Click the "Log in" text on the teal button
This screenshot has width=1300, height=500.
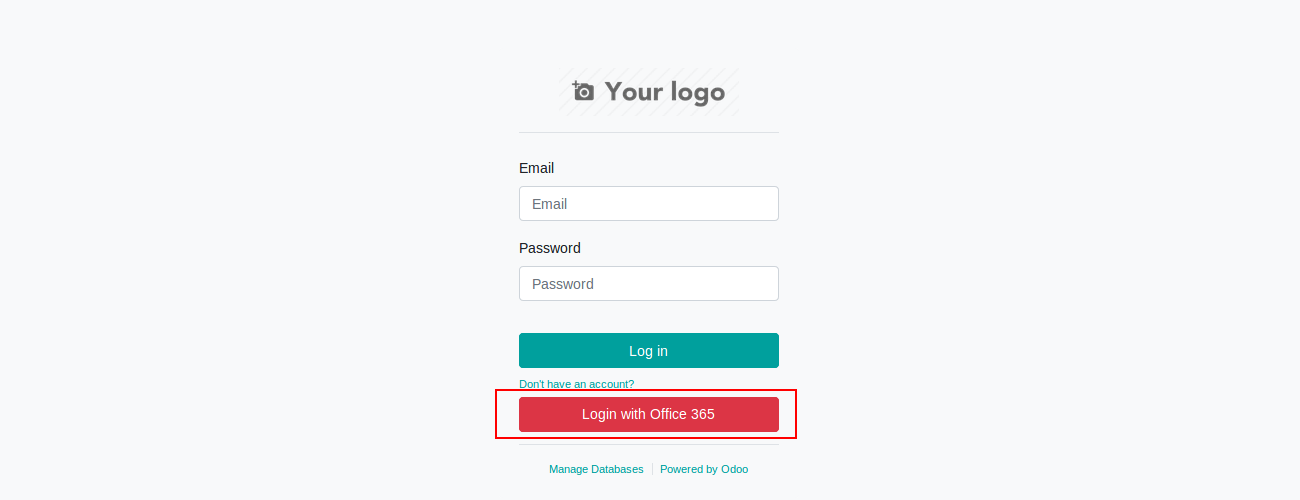[648, 351]
